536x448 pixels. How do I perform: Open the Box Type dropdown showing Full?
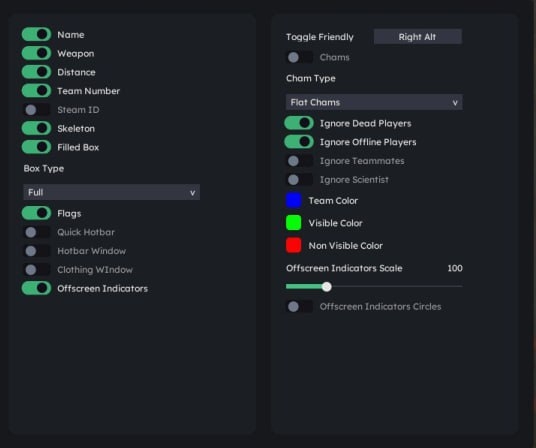[x=111, y=192]
